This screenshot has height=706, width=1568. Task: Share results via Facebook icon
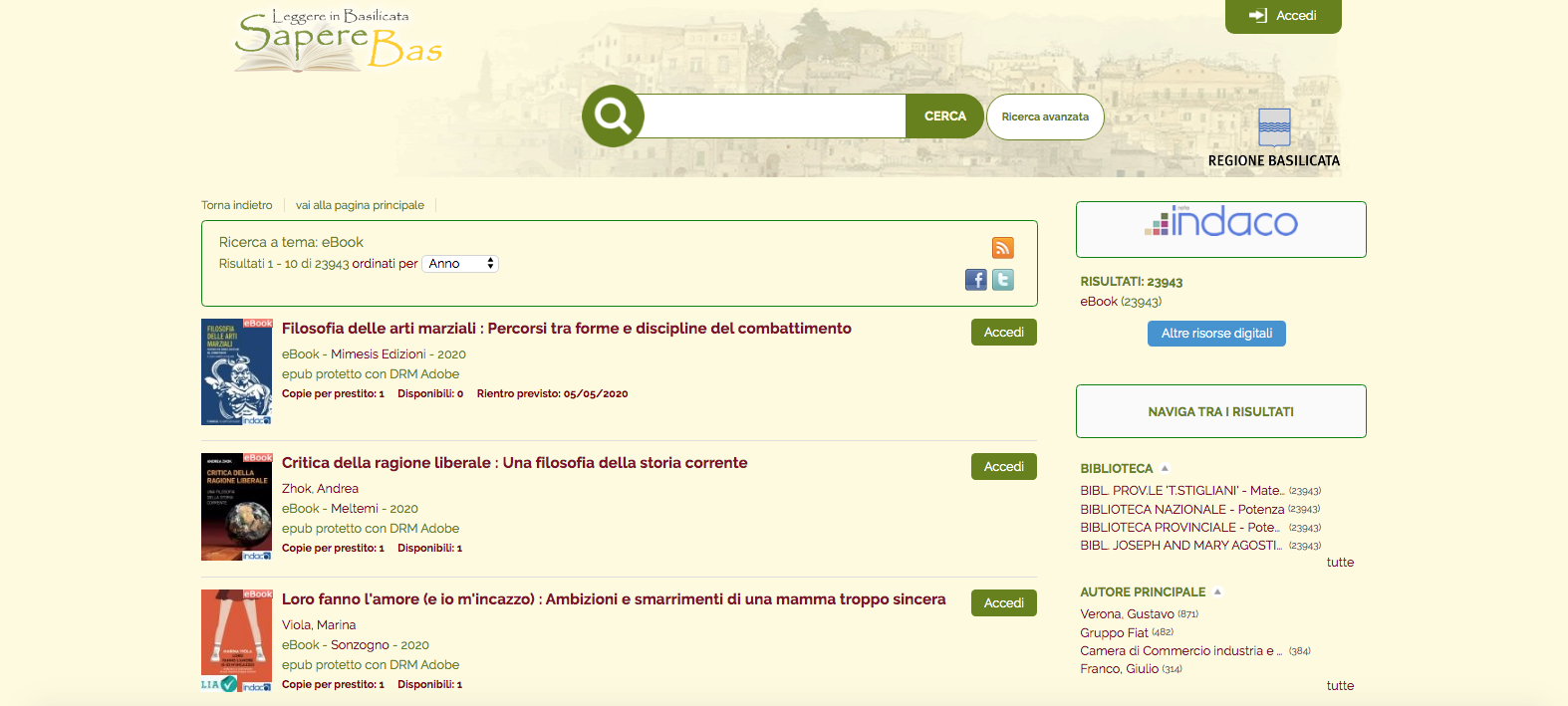pos(976,280)
